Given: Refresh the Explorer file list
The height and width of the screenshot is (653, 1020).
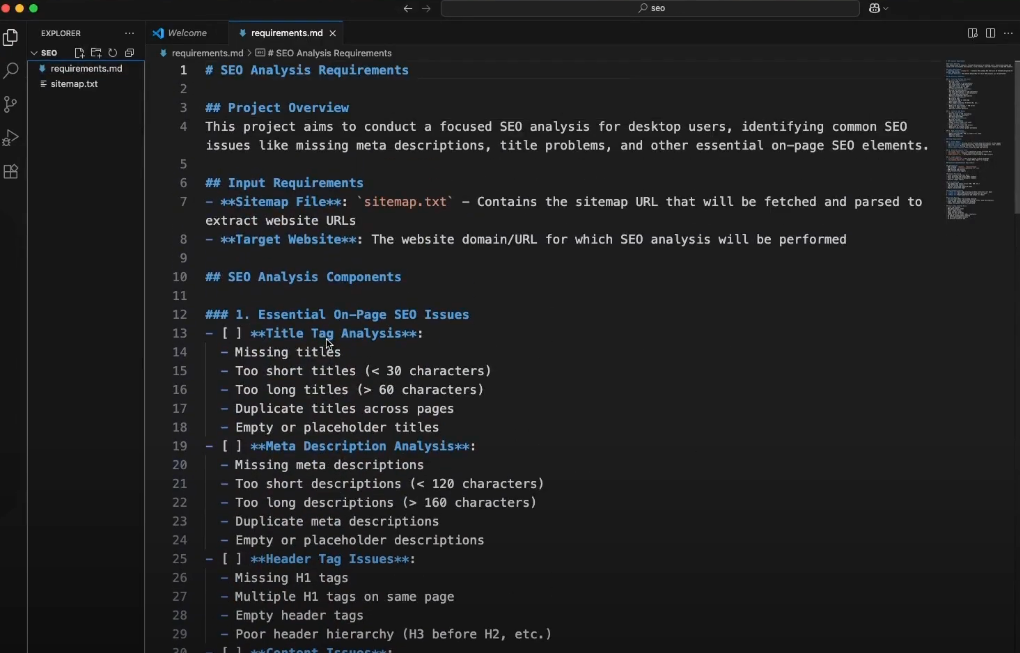Looking at the screenshot, I should point(113,53).
